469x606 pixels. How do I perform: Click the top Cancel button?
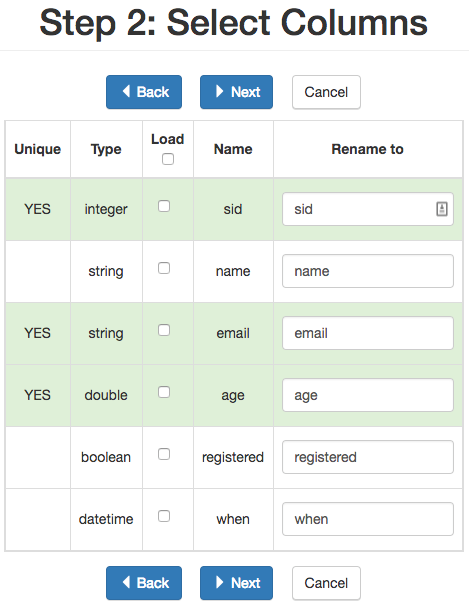tap(326, 92)
